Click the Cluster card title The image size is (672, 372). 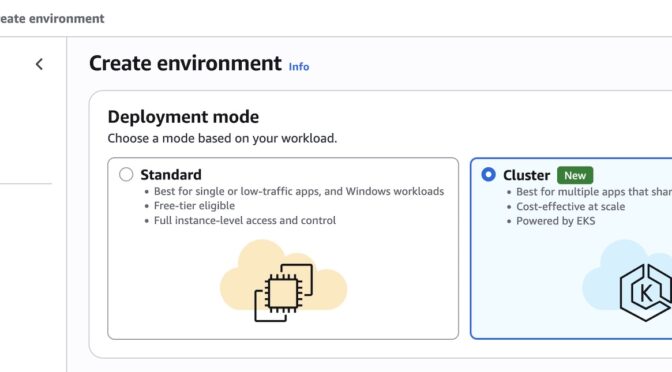coord(526,175)
